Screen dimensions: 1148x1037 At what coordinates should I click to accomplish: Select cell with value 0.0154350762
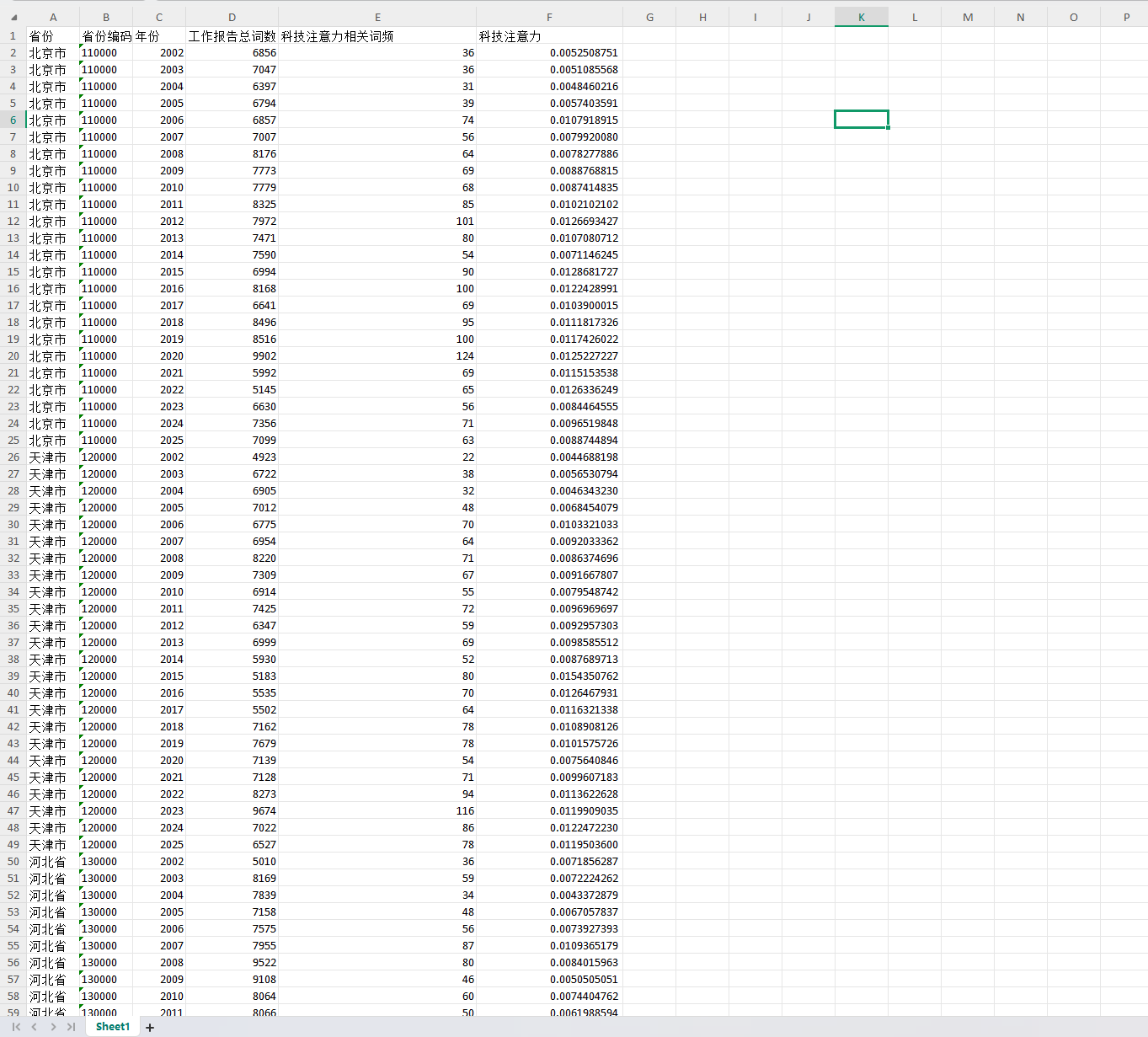(x=550, y=676)
